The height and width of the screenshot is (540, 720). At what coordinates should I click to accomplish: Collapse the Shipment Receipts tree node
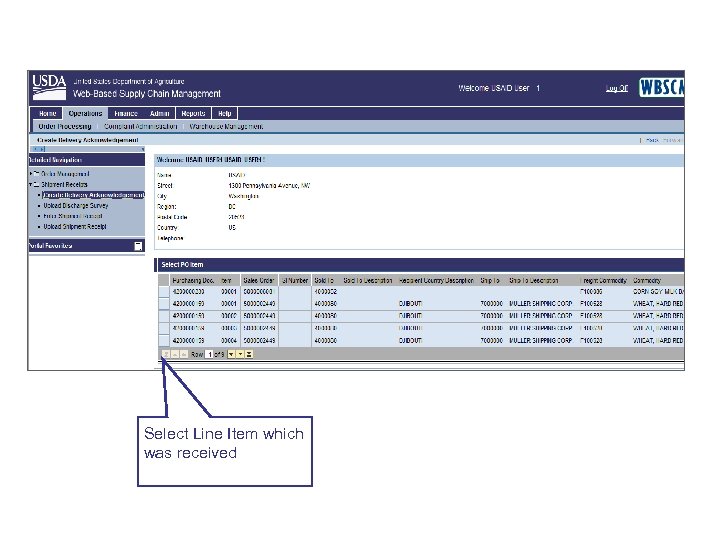31,185
